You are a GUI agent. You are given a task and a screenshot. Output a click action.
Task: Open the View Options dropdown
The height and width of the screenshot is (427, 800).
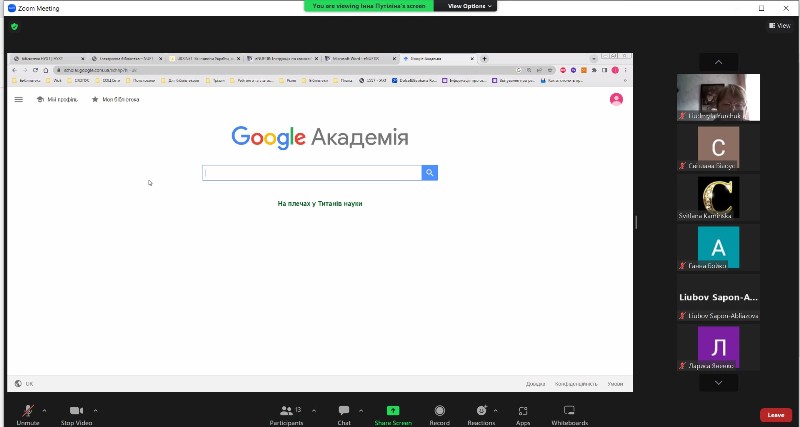pos(469,6)
